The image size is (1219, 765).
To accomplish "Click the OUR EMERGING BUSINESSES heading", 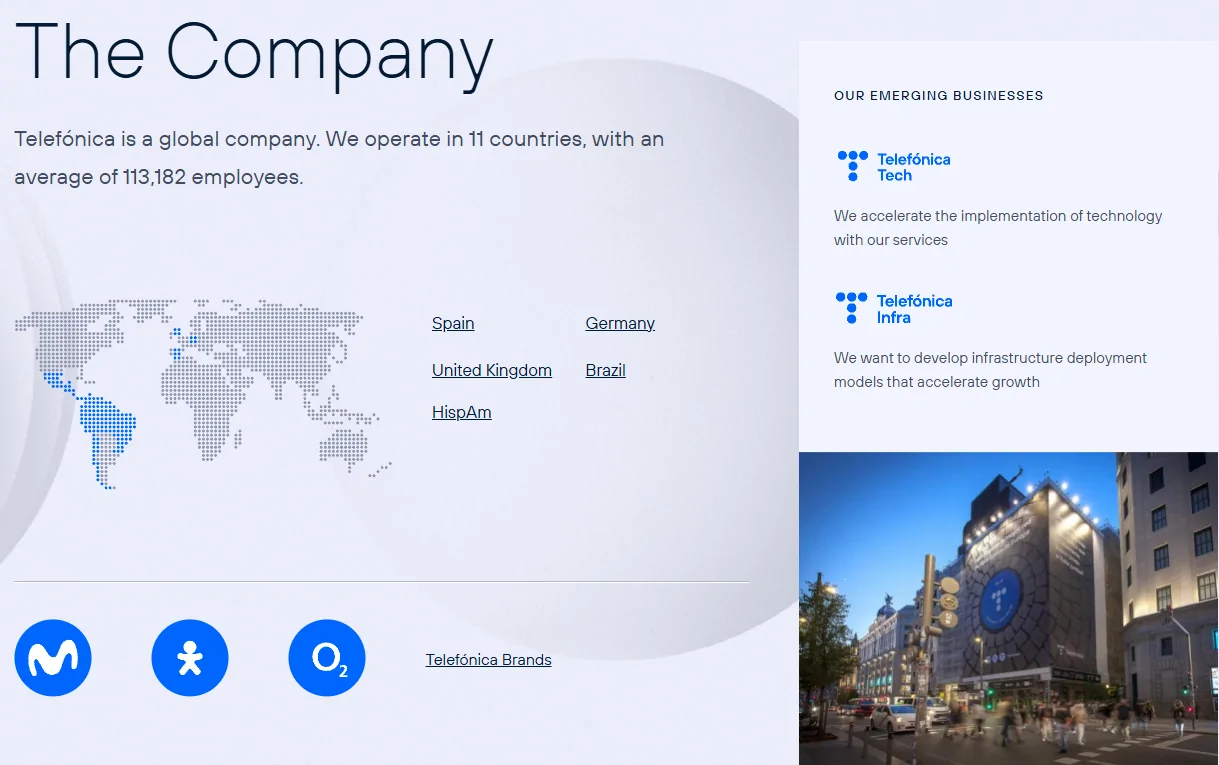I will tap(938, 95).
